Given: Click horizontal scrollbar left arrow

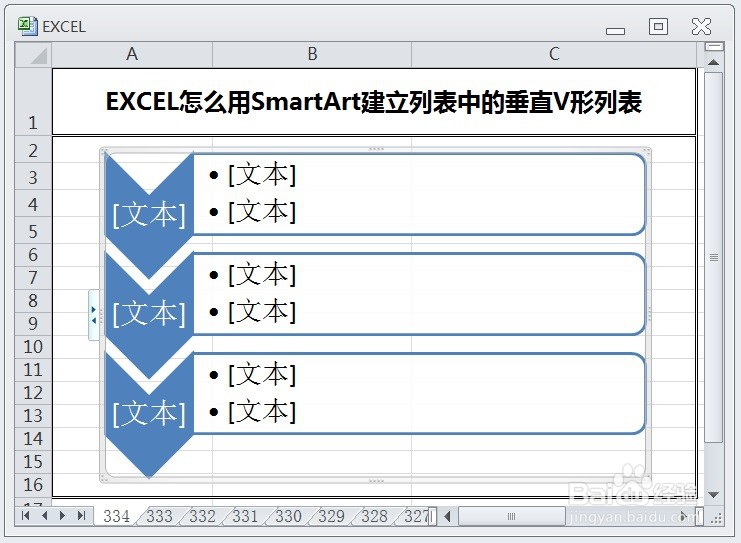Looking at the screenshot, I should click(x=447, y=516).
